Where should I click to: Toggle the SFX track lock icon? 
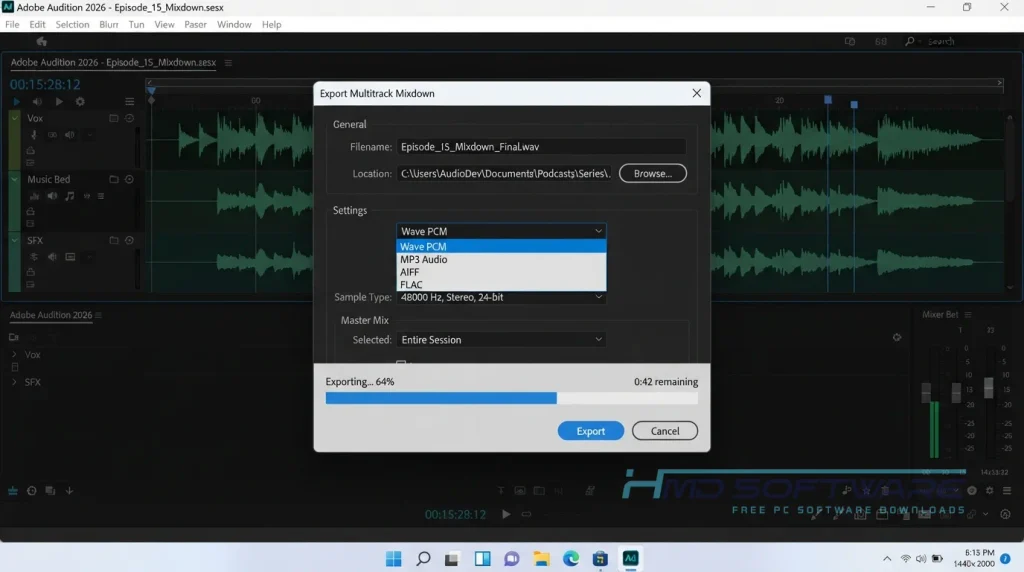coord(31,272)
